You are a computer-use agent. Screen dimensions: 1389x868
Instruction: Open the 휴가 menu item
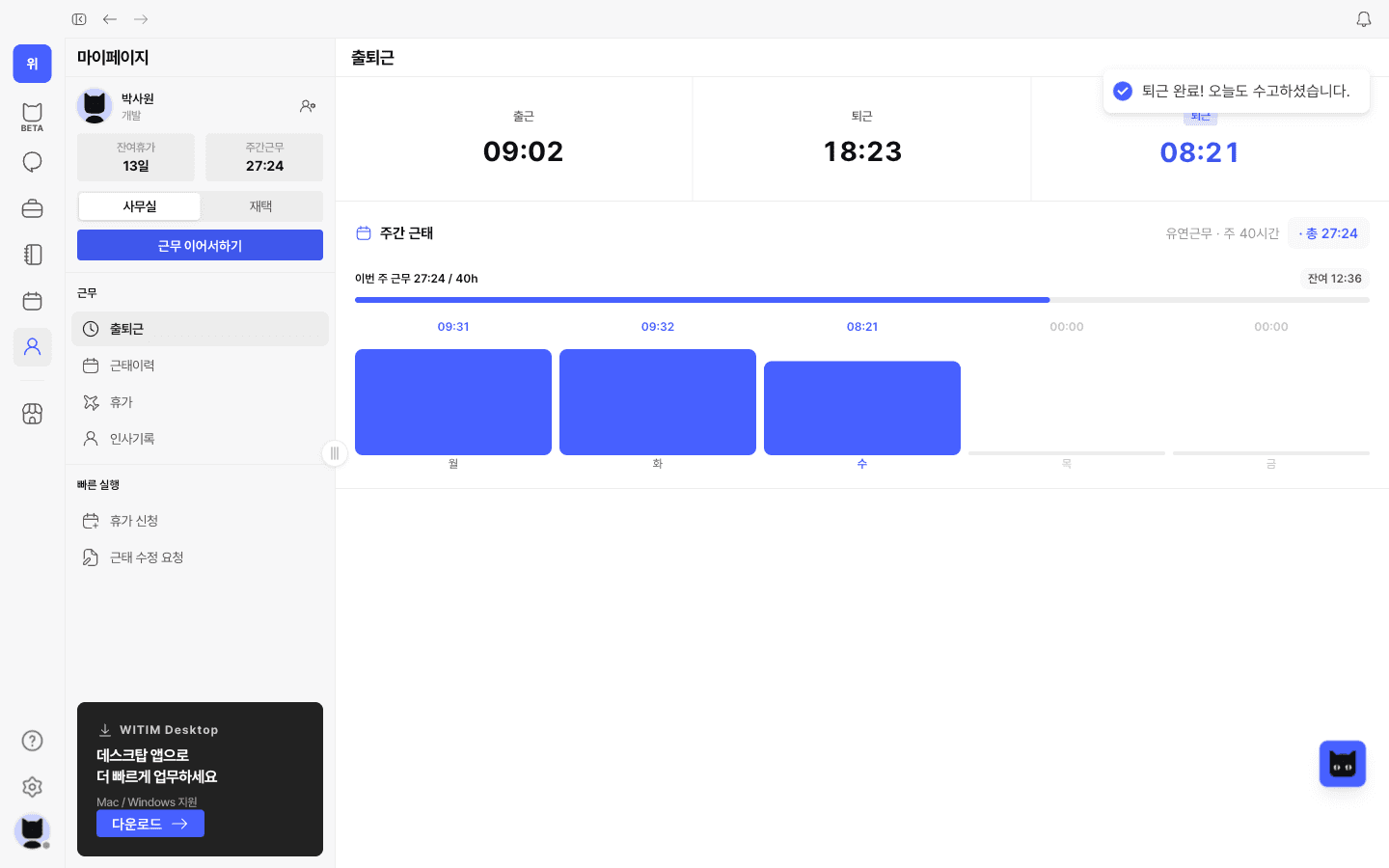click(200, 402)
